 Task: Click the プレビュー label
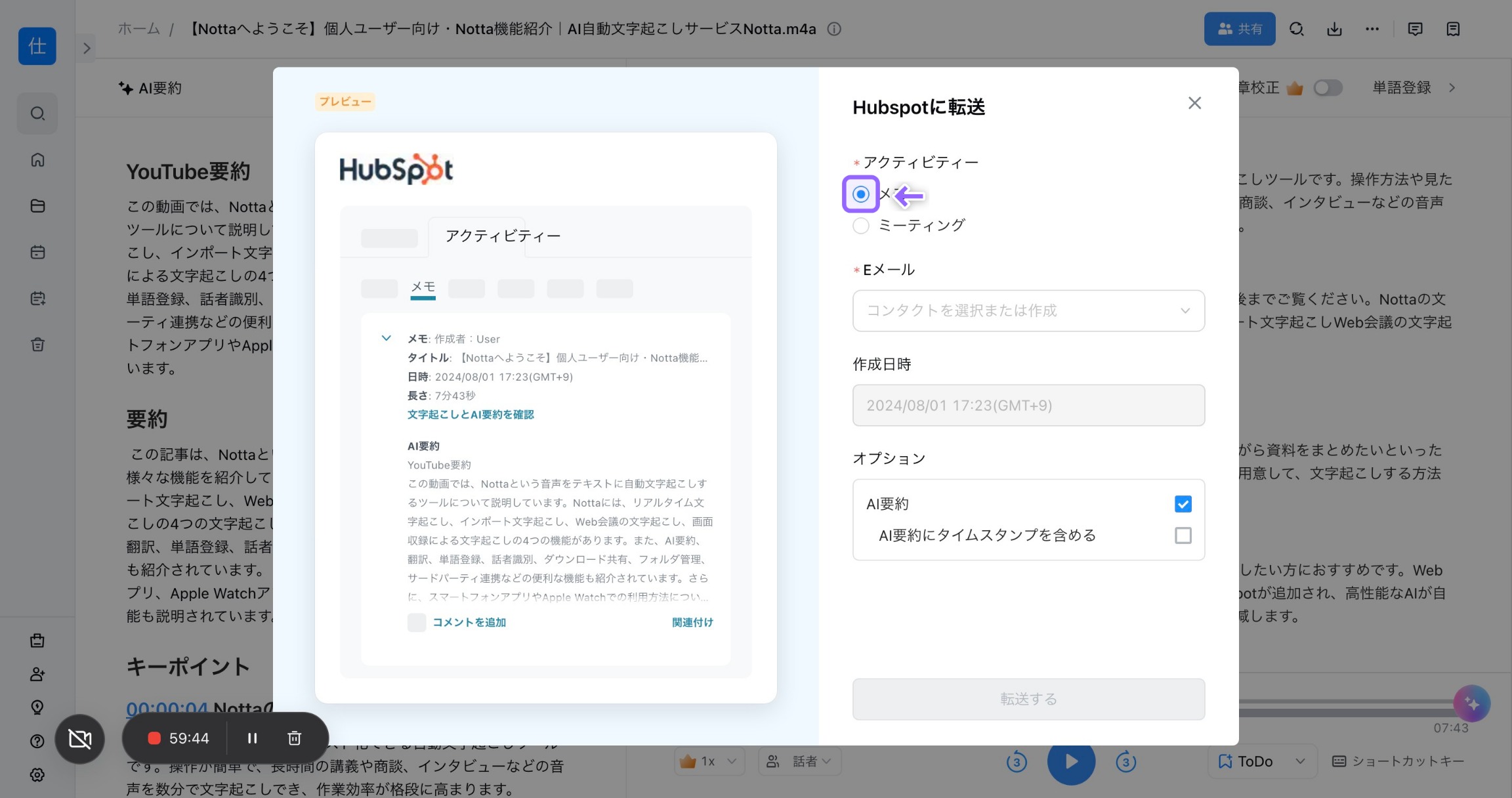pos(345,102)
